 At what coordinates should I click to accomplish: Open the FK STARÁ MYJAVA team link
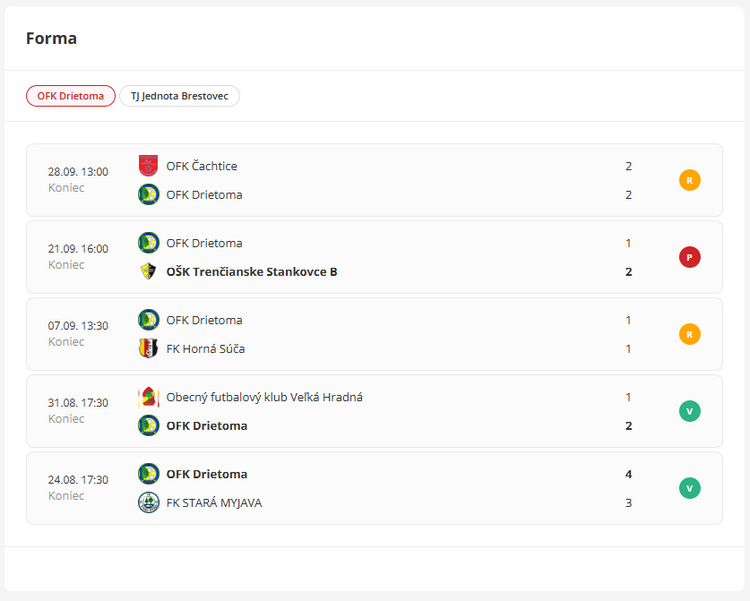pyautogui.click(x=213, y=502)
